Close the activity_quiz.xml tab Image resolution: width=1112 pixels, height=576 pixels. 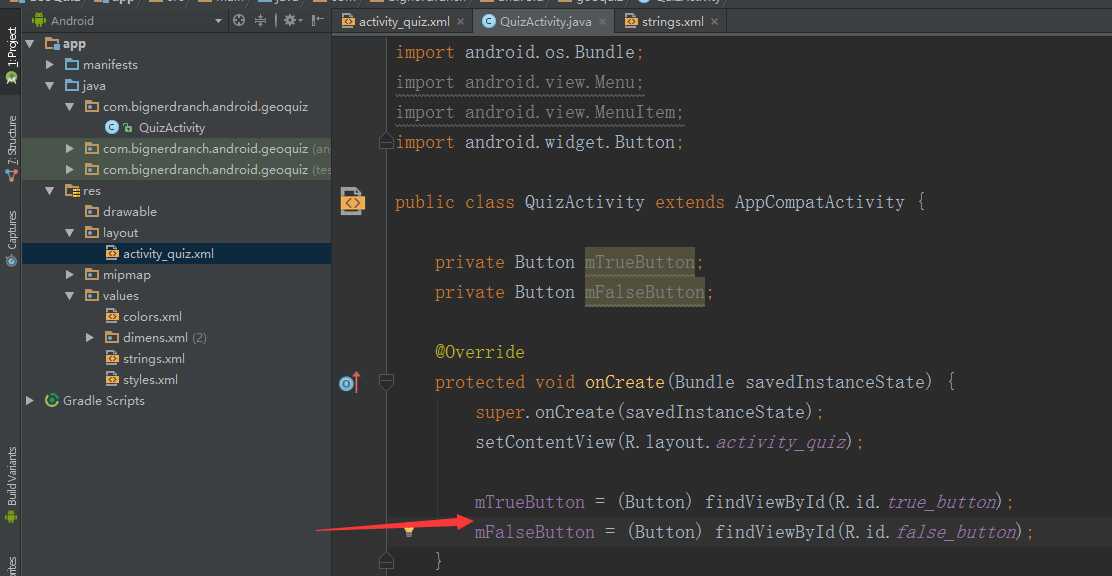pos(460,22)
